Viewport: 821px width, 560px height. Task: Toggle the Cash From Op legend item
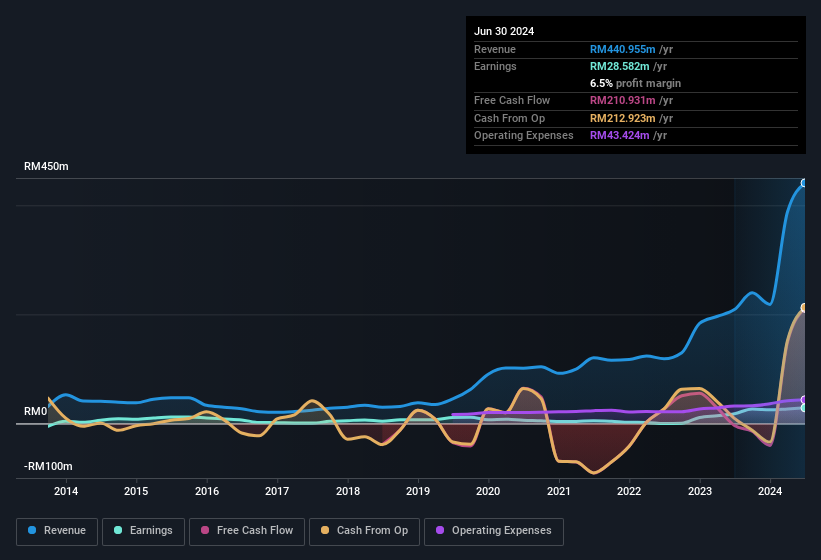[x=364, y=531]
